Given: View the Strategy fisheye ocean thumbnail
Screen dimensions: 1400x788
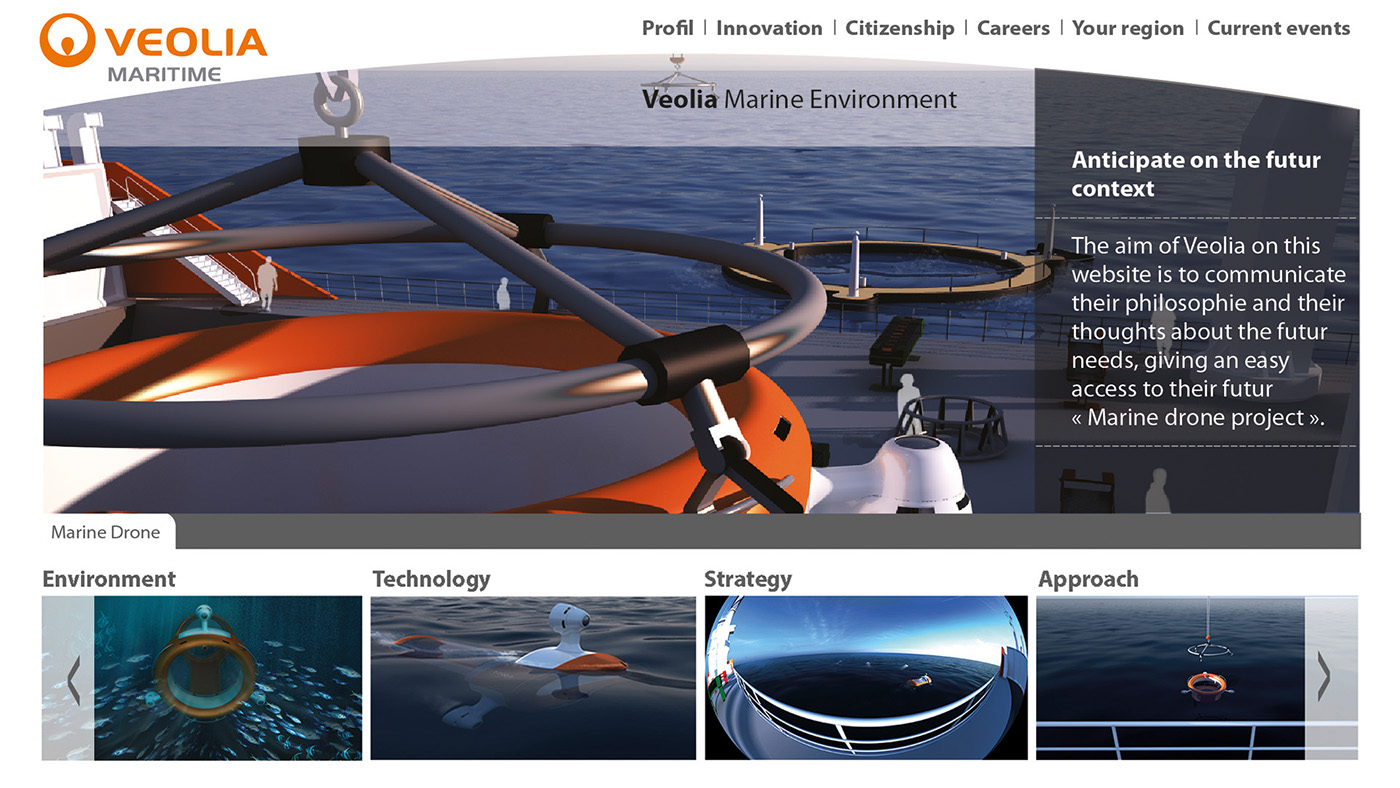Looking at the screenshot, I should pos(866,678).
